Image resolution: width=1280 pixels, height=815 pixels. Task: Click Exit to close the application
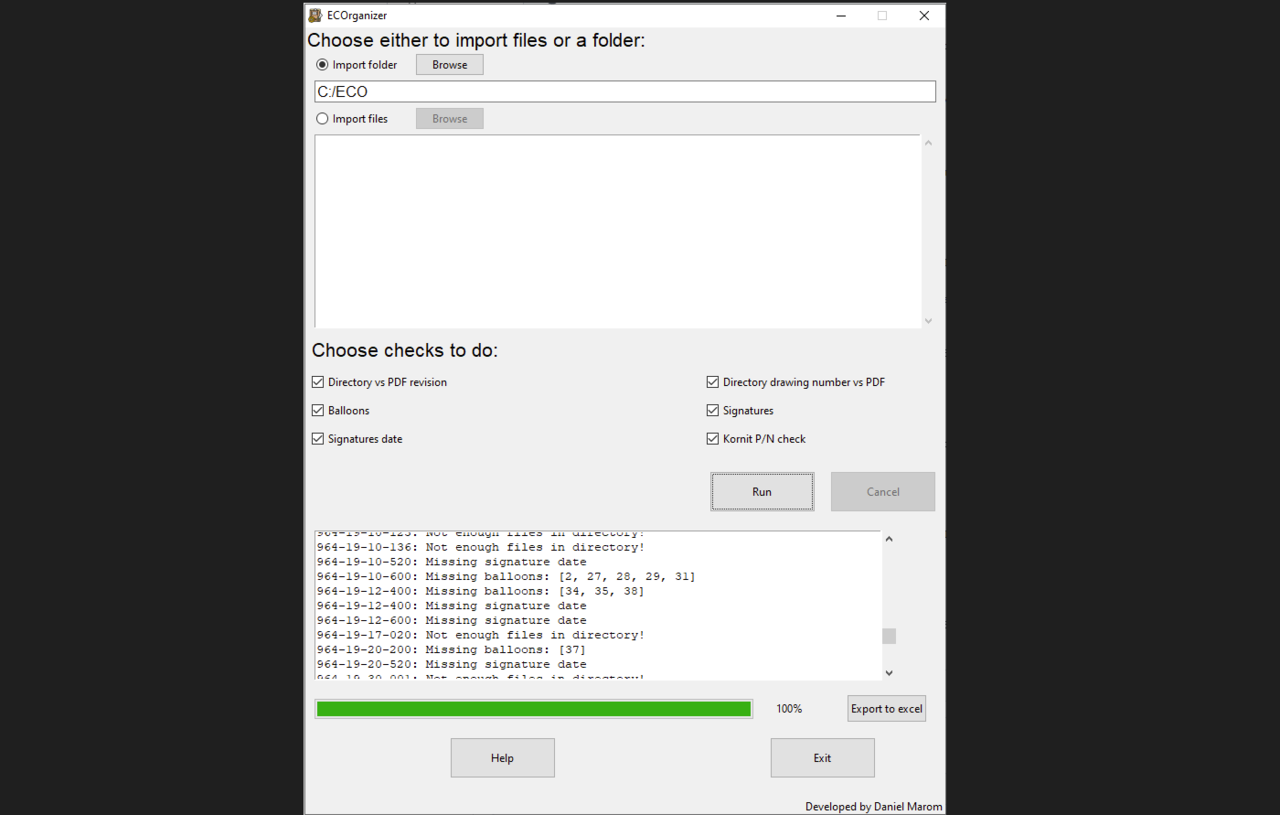822,757
